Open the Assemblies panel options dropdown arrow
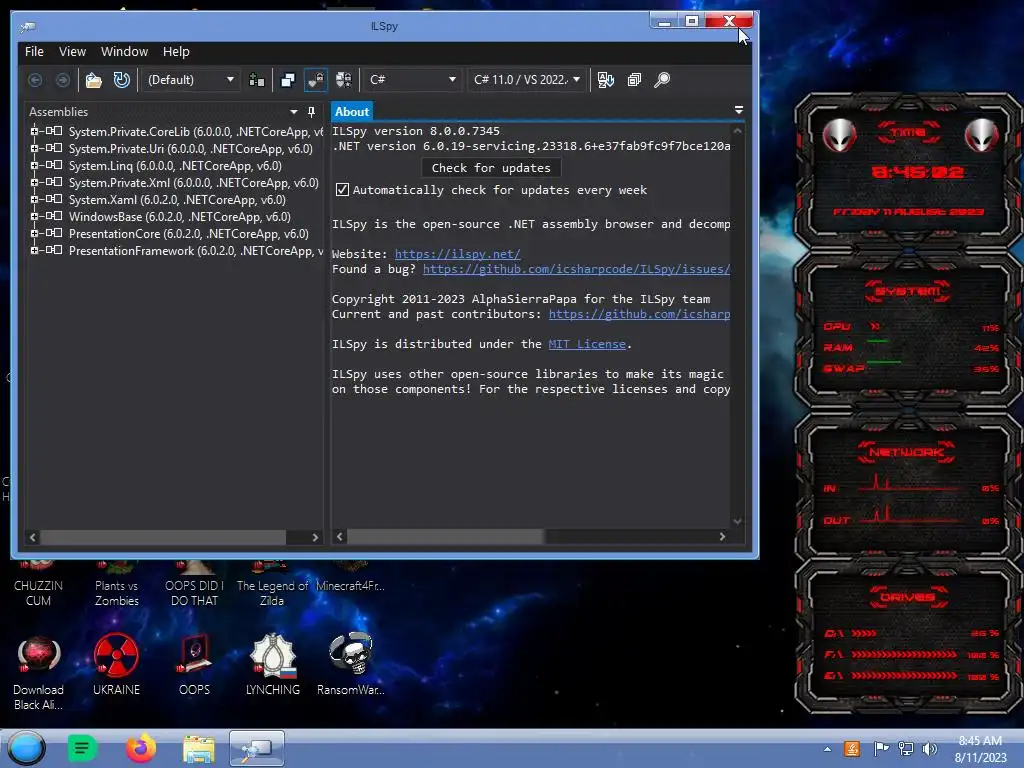The height and width of the screenshot is (768, 1024). click(x=294, y=112)
